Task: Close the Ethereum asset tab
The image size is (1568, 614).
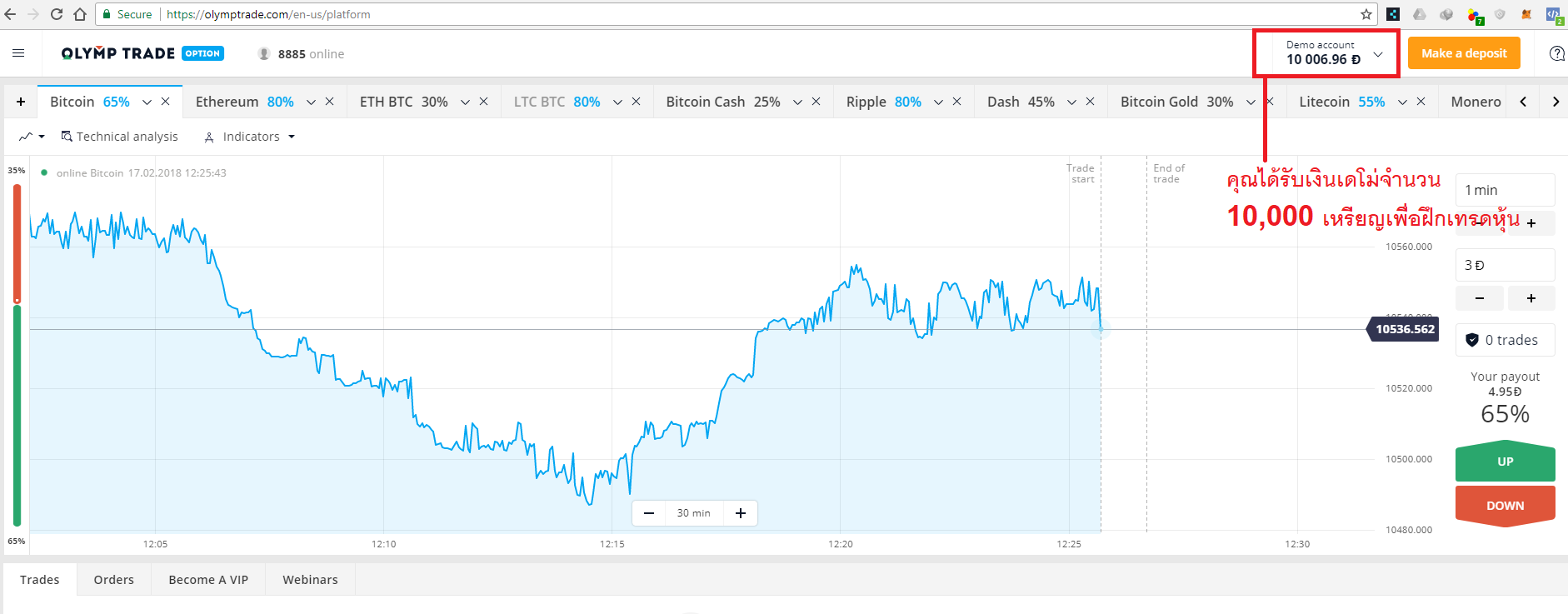Action: coord(330,102)
